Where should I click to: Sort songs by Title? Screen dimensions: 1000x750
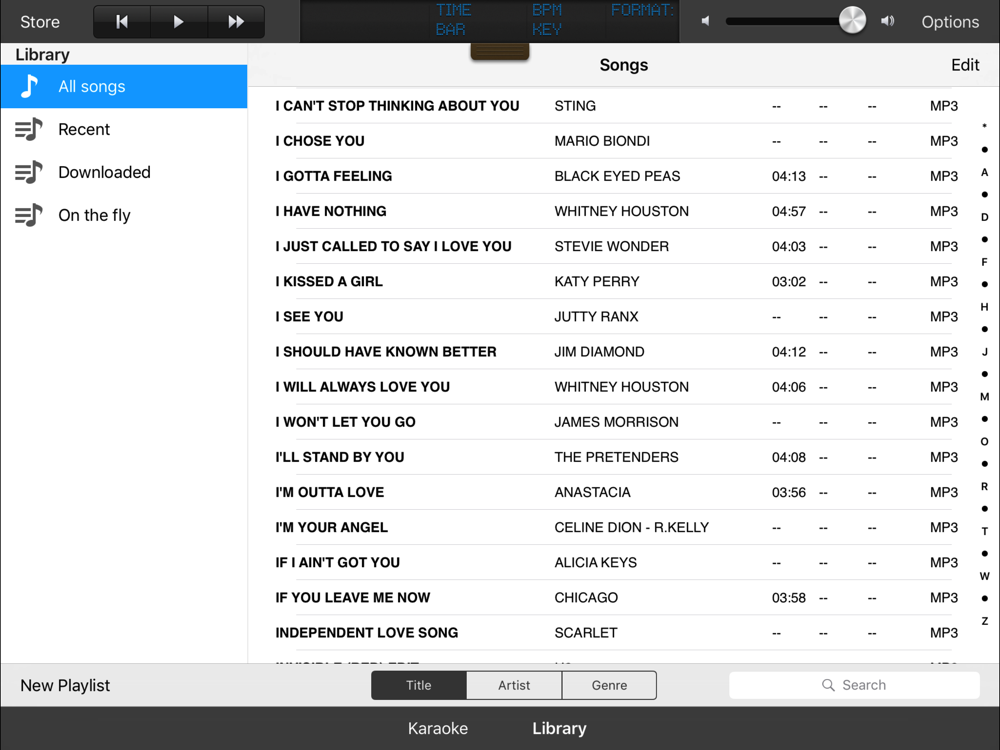[x=419, y=685]
